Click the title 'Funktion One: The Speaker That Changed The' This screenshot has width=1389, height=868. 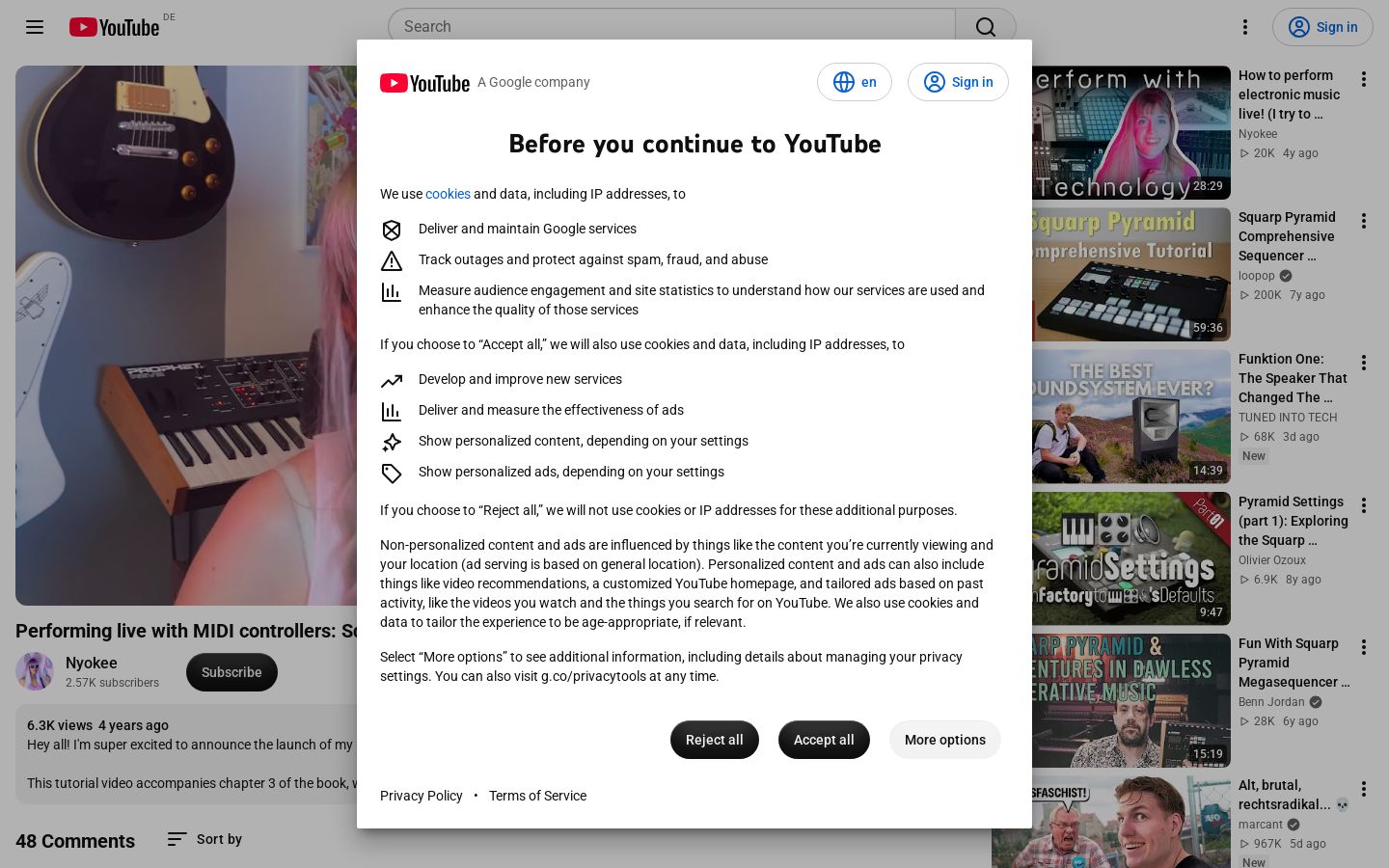1293,378
